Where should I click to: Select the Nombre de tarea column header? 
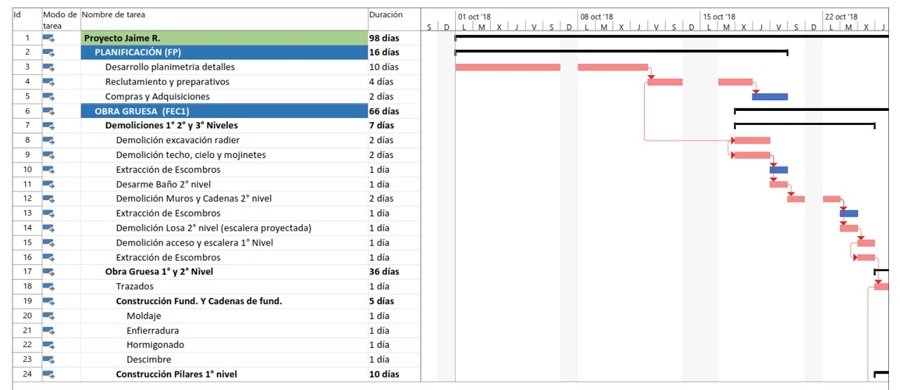tap(224, 20)
